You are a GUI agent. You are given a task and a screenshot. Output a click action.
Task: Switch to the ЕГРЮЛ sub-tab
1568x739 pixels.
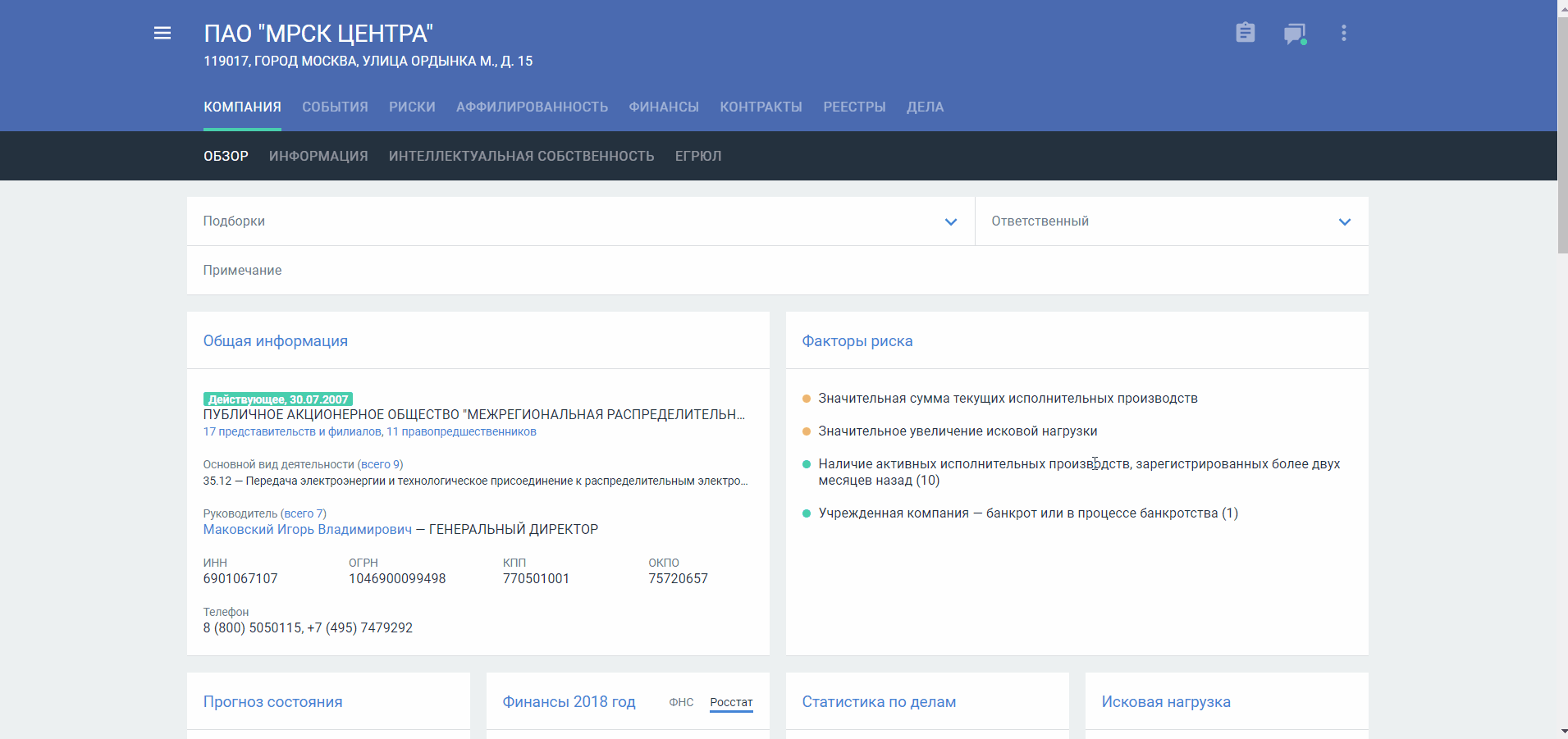click(x=698, y=156)
